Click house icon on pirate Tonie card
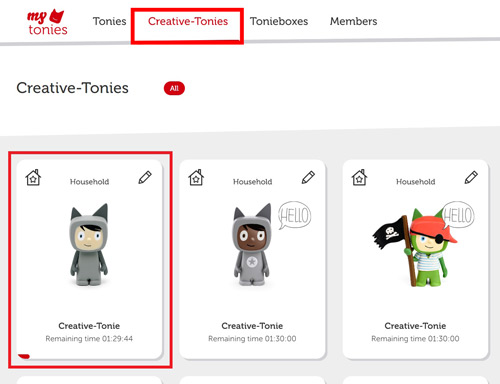Screen dimensions: 500x384 [x=359, y=177]
